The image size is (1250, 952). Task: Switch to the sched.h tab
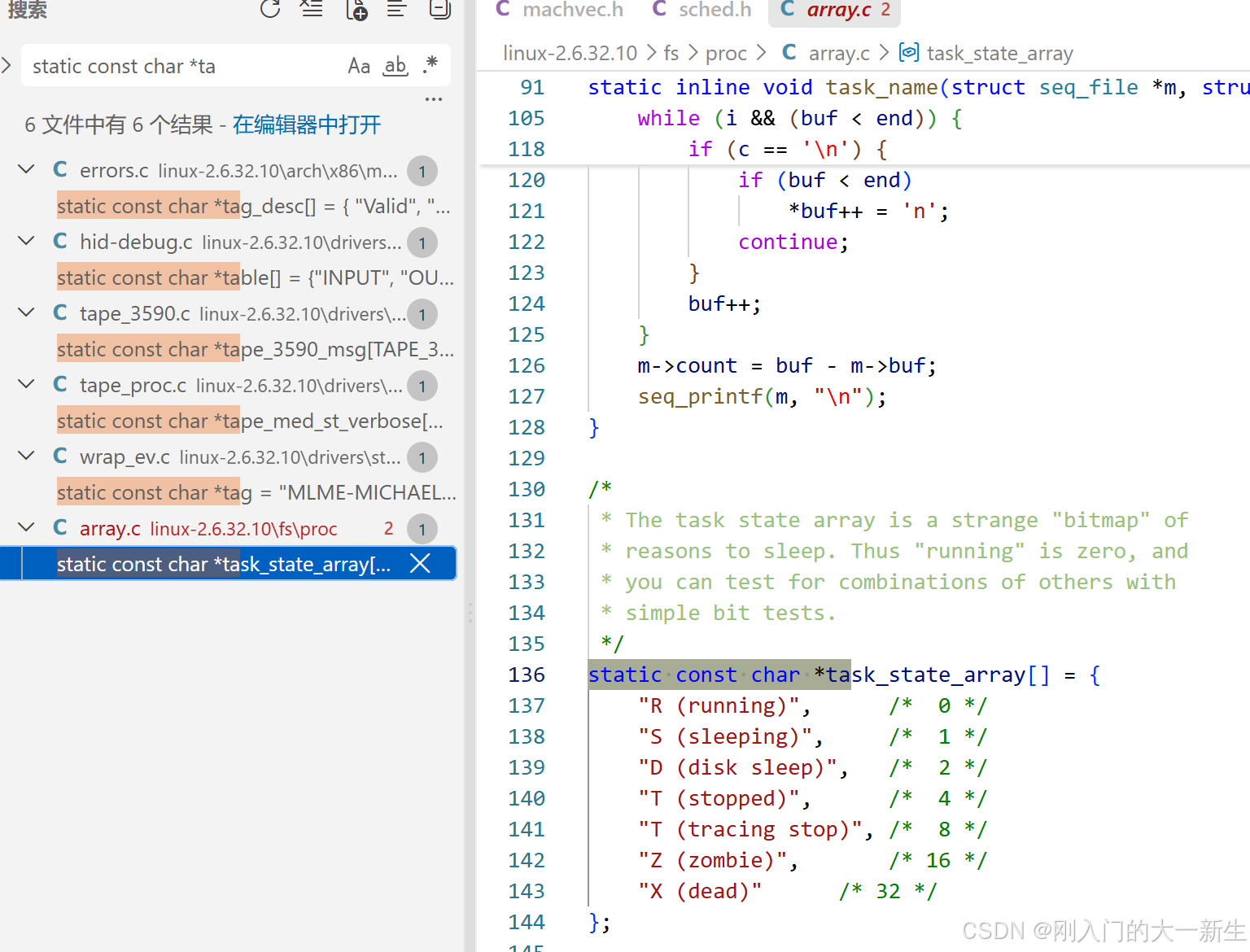coord(702,10)
